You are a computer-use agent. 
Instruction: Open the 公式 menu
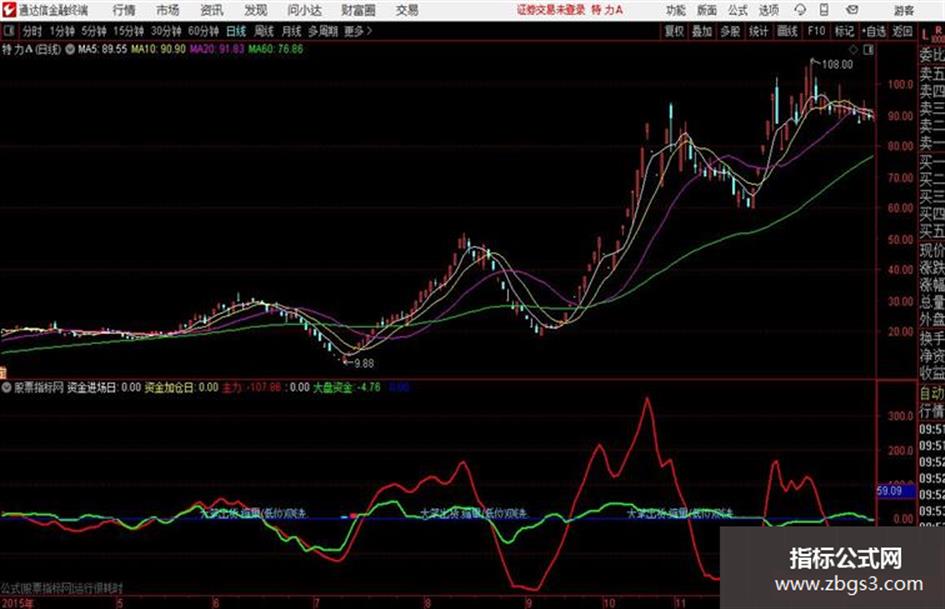tap(738, 10)
